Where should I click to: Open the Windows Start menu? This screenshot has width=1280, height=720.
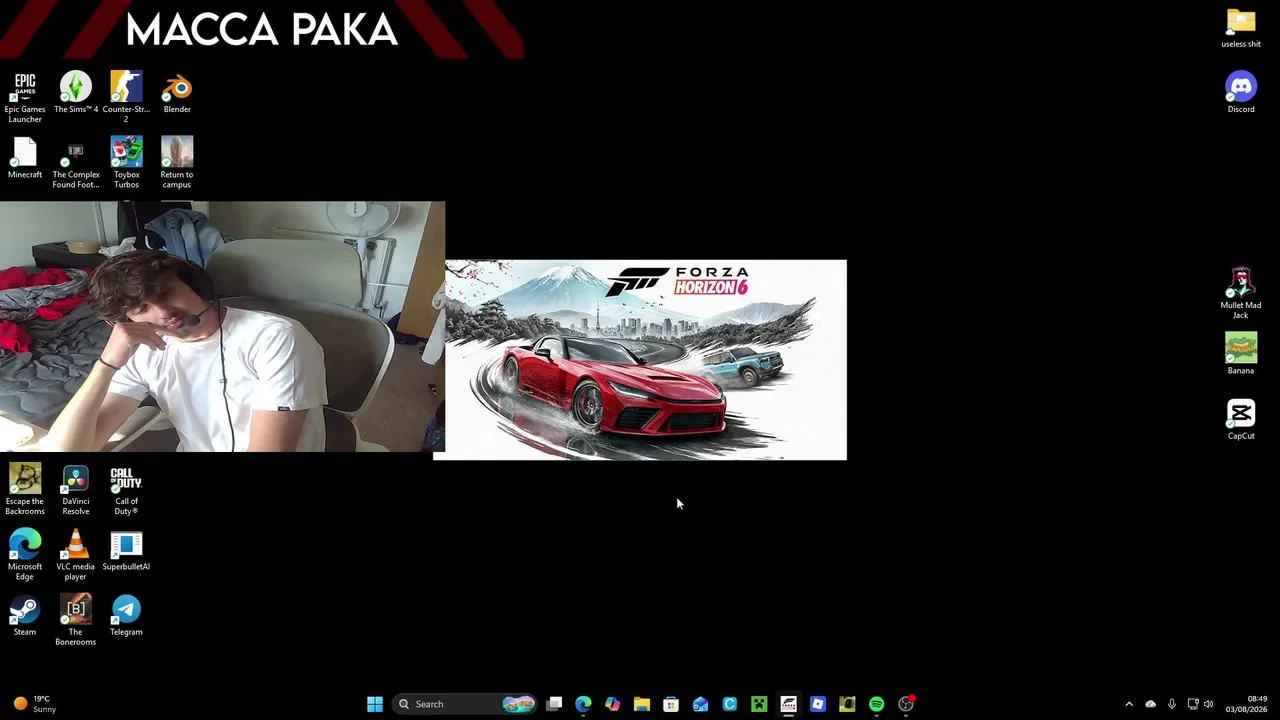[375, 704]
